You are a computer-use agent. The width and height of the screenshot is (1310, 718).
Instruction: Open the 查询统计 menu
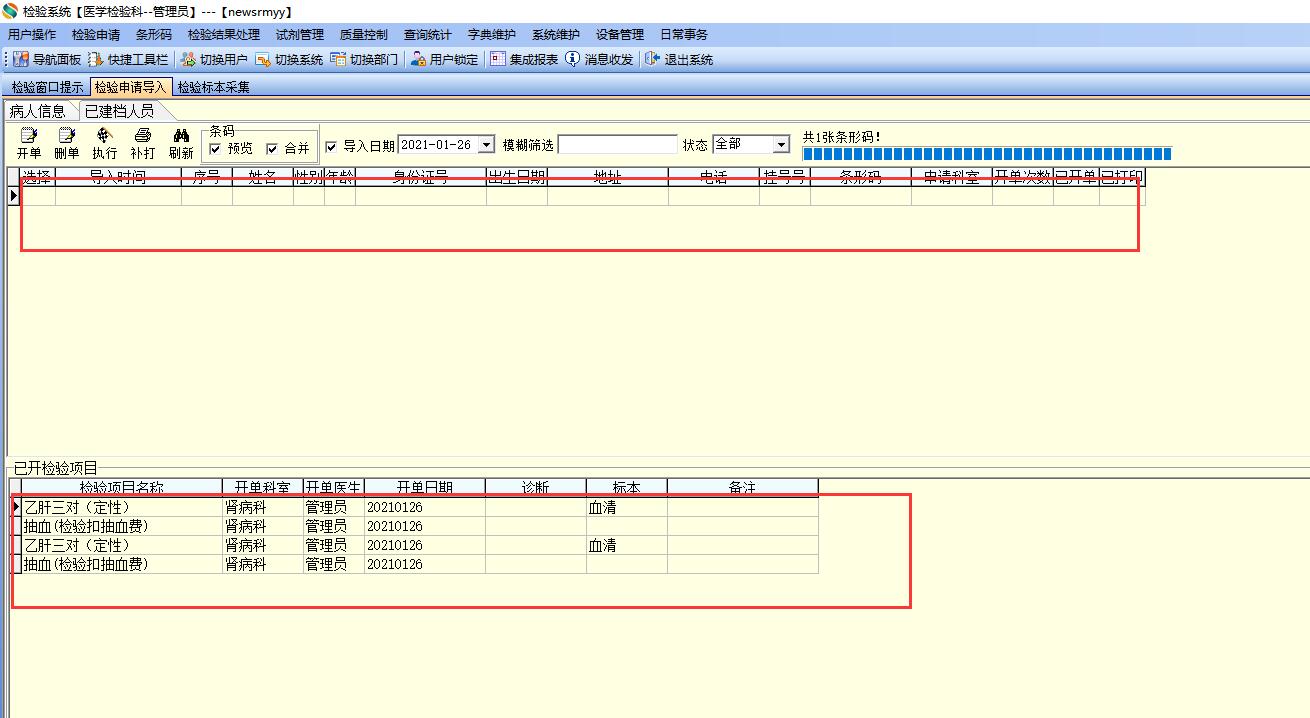tap(428, 35)
